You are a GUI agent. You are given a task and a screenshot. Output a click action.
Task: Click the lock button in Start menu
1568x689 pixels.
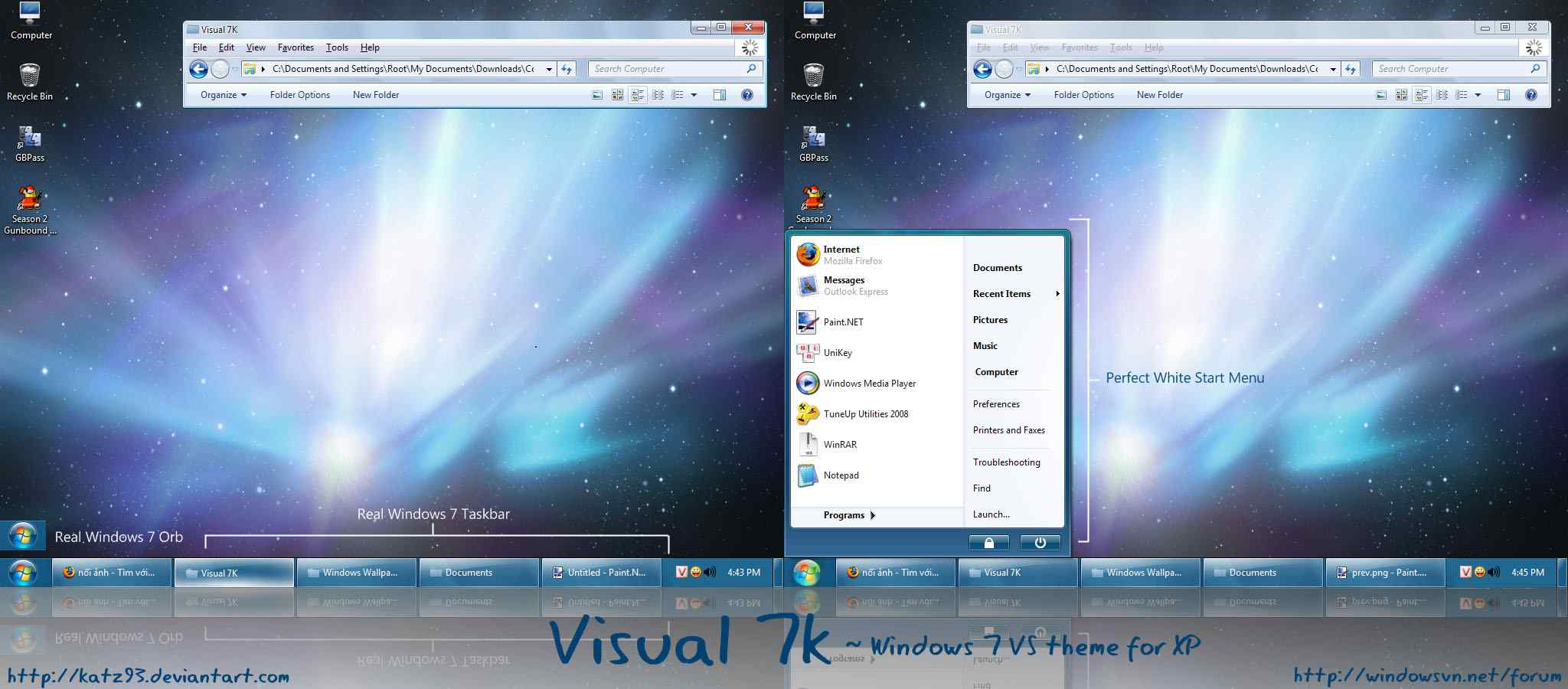[988, 543]
